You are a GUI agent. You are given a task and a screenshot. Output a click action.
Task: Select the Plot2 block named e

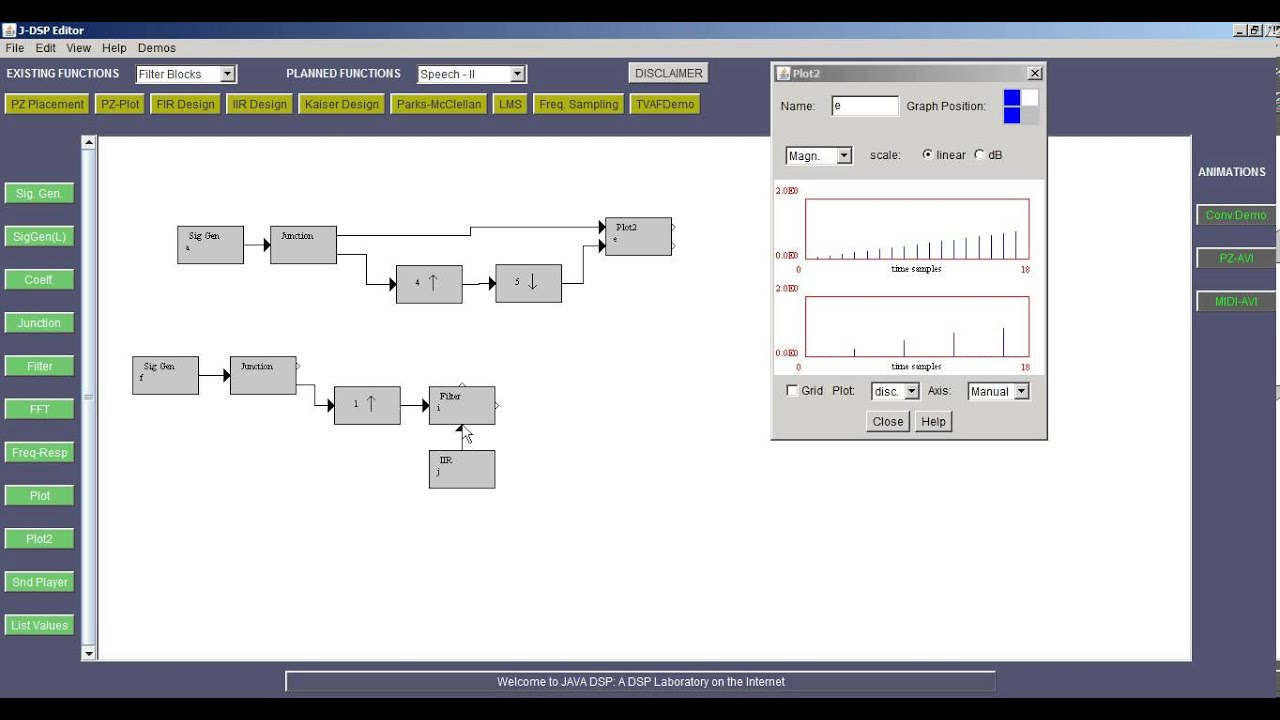tap(638, 236)
